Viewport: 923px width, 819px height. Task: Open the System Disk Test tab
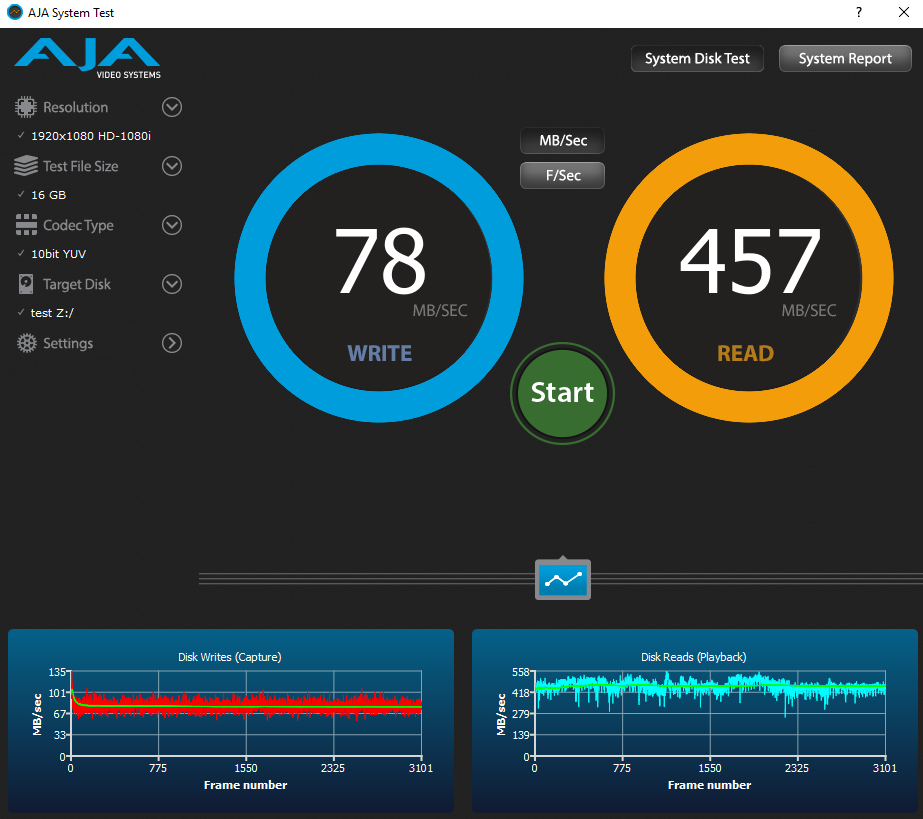point(697,59)
